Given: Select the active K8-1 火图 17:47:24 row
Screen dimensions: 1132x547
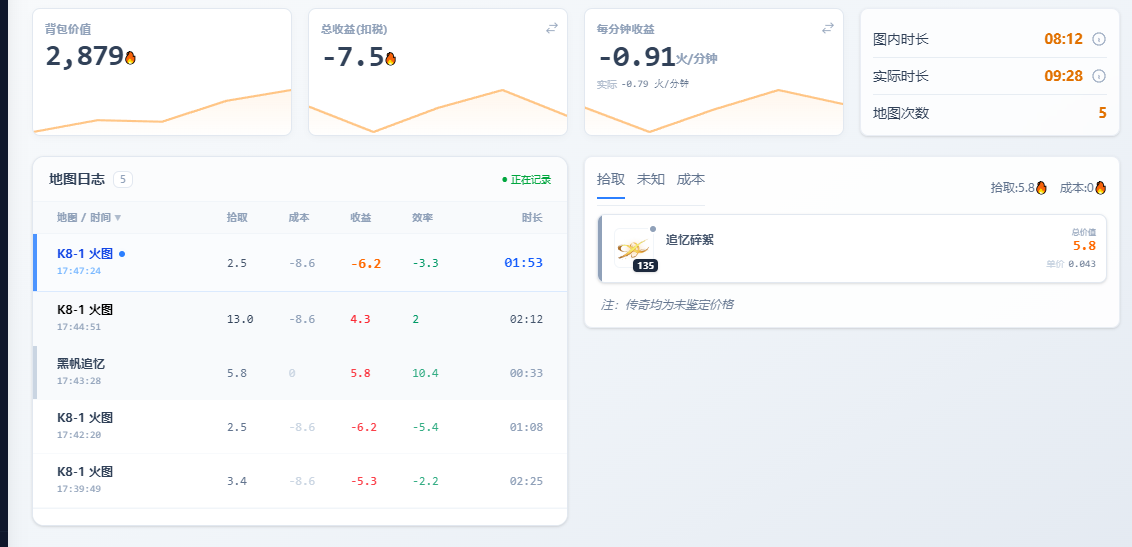Looking at the screenshot, I should 300,263.
